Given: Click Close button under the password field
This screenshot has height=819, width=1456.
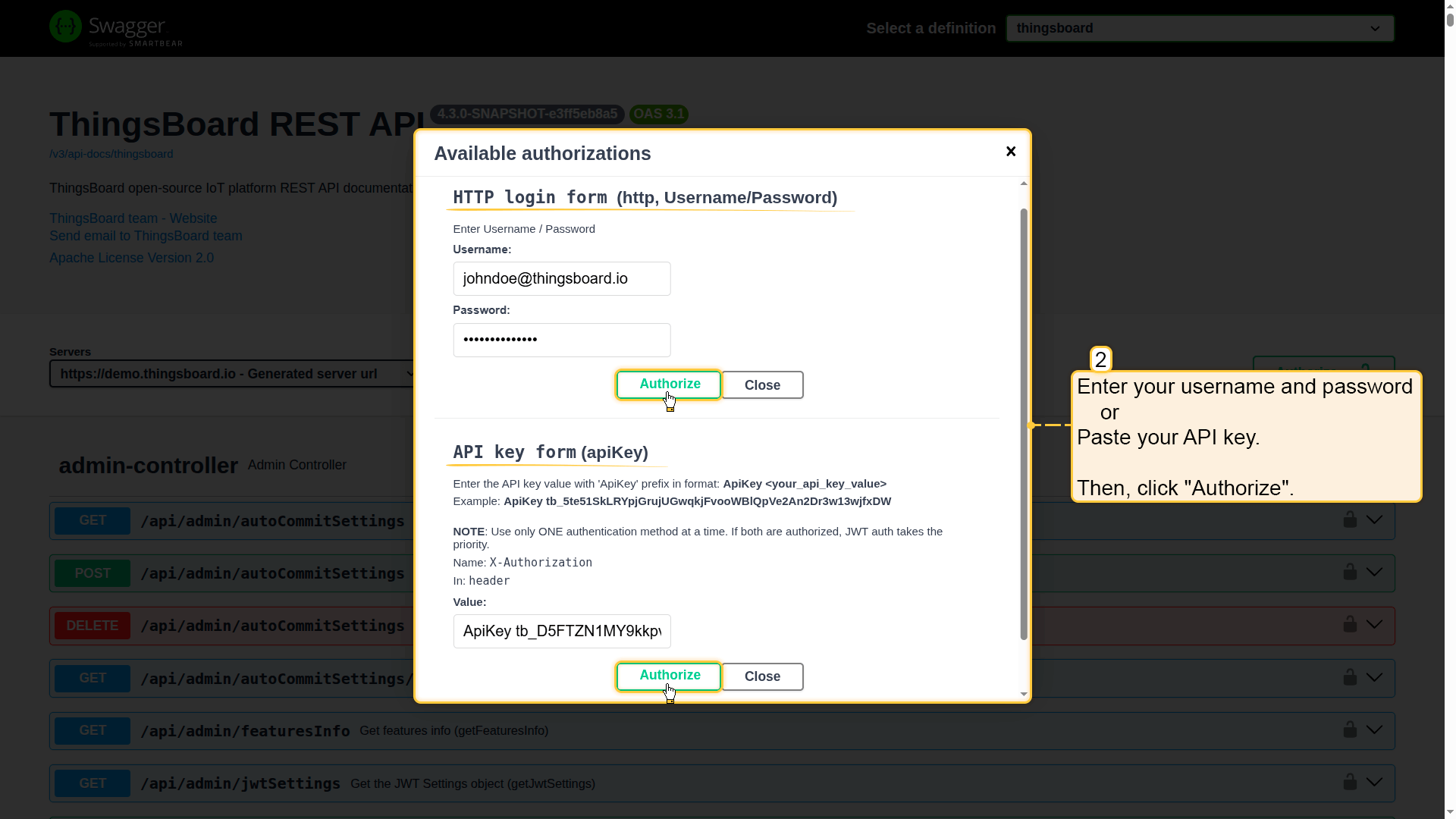Looking at the screenshot, I should tap(762, 385).
